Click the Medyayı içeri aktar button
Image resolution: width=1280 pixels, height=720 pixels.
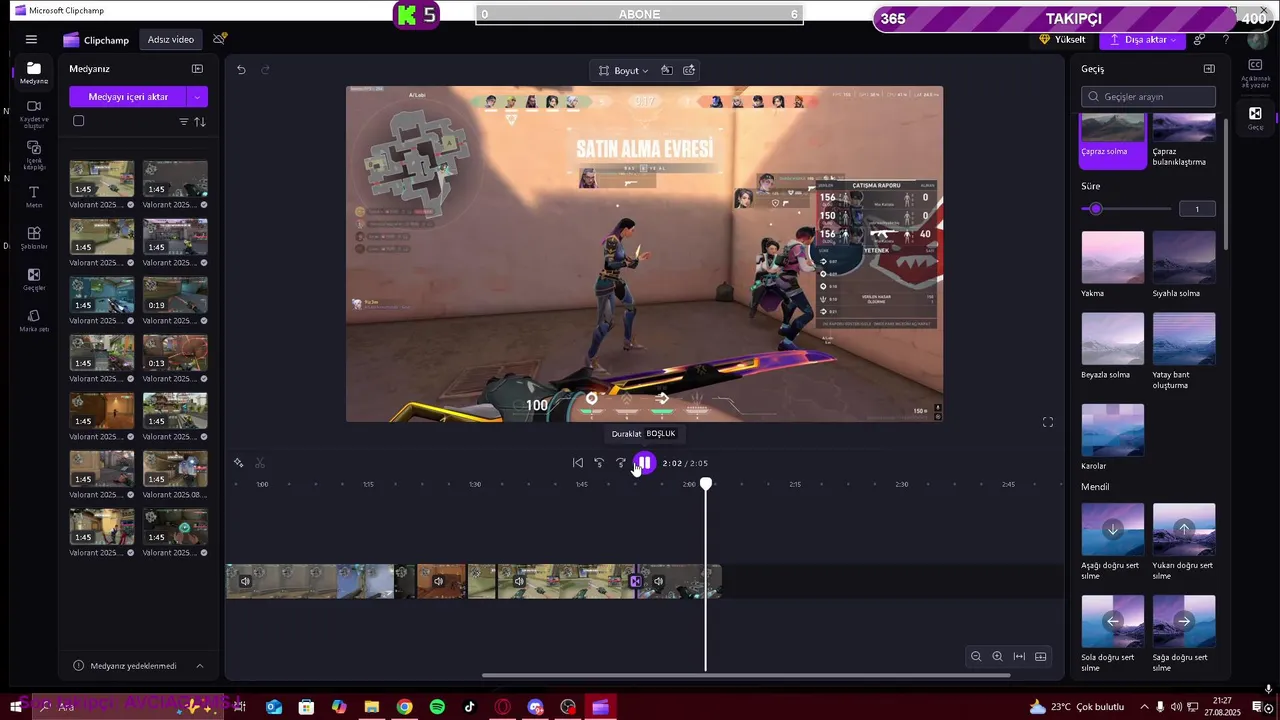tap(128, 97)
